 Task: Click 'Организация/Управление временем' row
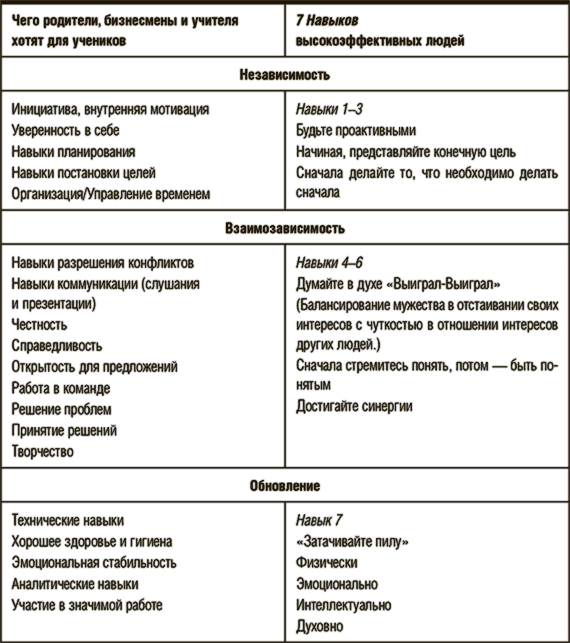pos(111,194)
